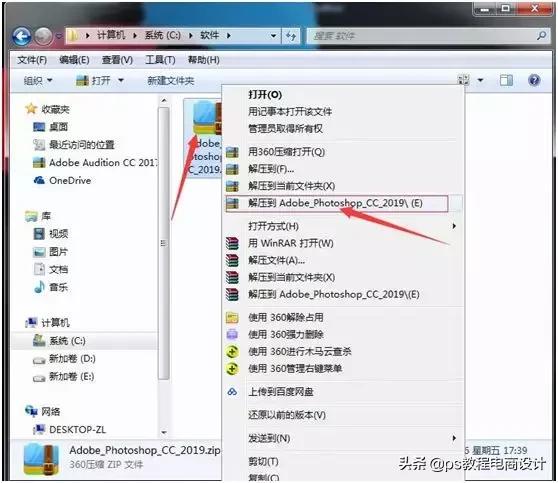This screenshot has height=483, width=558.
Task: Select the Adobe_Photoshop_CC_2019 zip file icon
Action: [x=206, y=118]
